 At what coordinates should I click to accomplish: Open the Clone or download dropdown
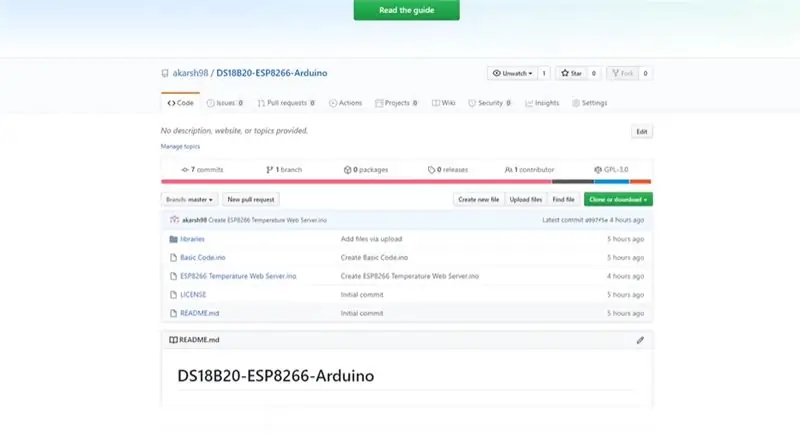618,199
